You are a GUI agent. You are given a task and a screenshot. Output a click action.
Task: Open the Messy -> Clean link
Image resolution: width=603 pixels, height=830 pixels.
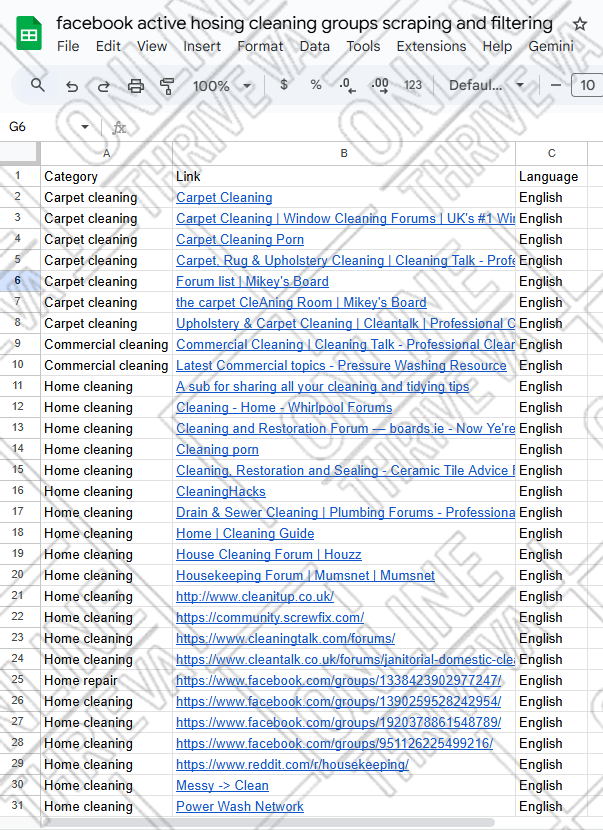(x=222, y=786)
